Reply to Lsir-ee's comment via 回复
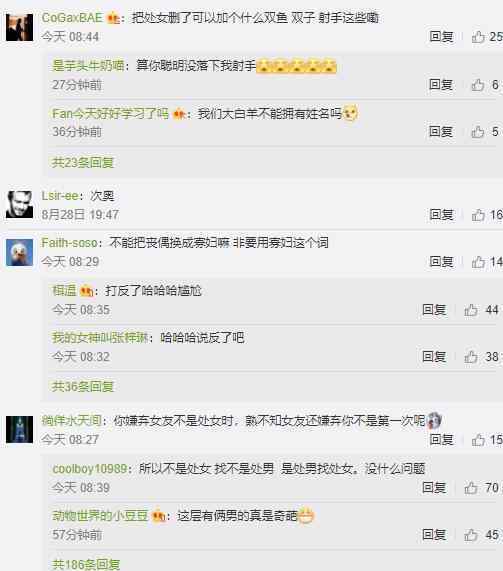Image resolution: width=503 pixels, height=571 pixels. 441,214
